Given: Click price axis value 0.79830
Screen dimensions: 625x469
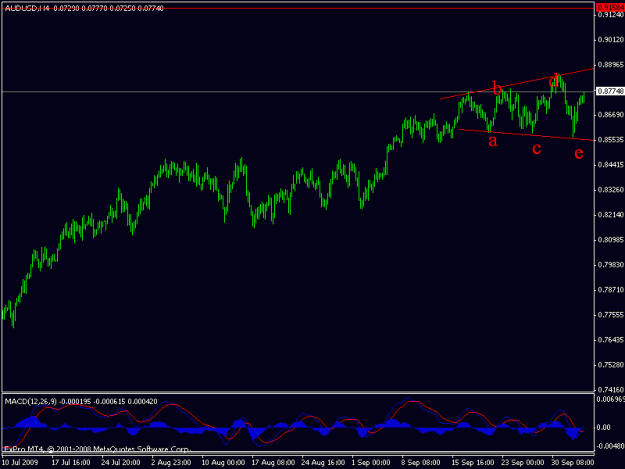Looking at the screenshot, I should [610, 265].
